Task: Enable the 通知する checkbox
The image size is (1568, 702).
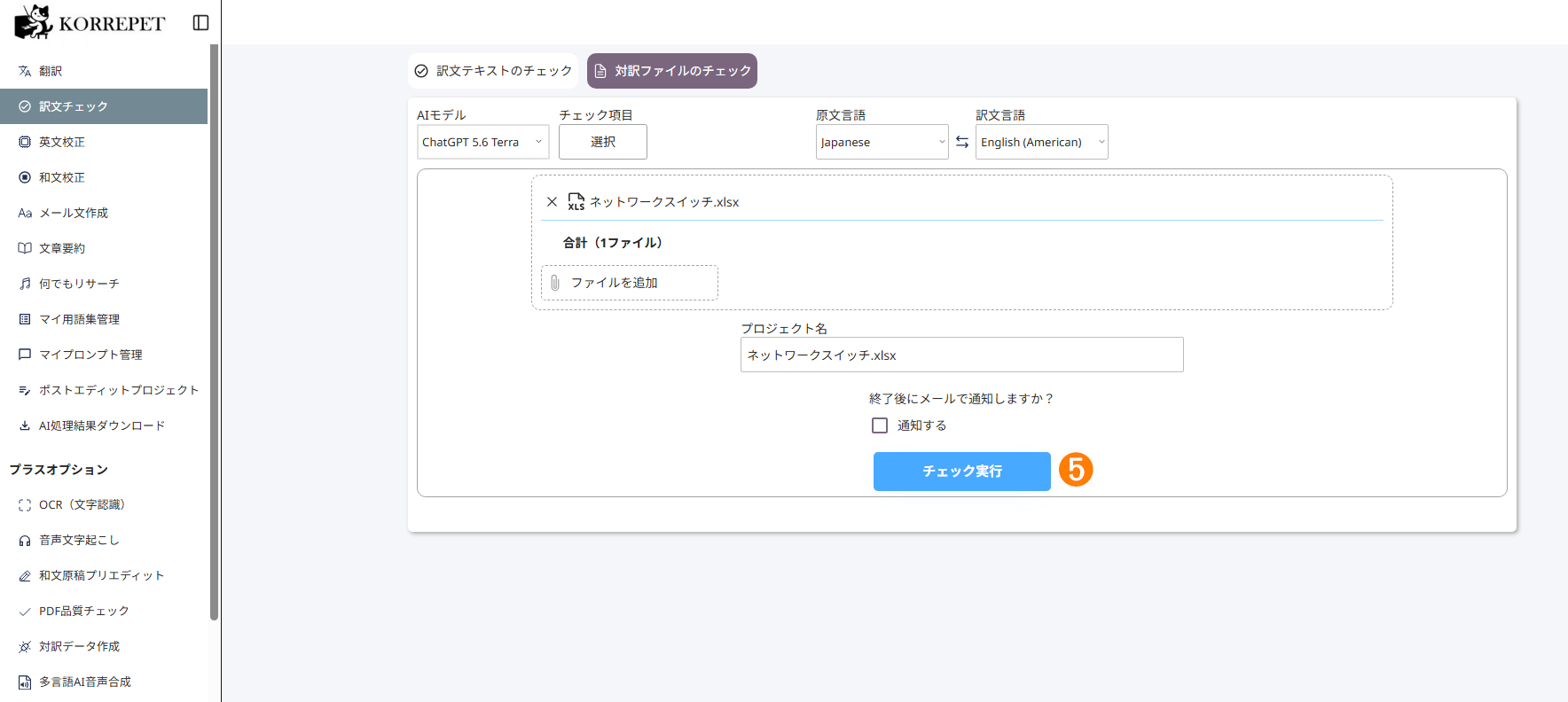Action: pos(880,425)
